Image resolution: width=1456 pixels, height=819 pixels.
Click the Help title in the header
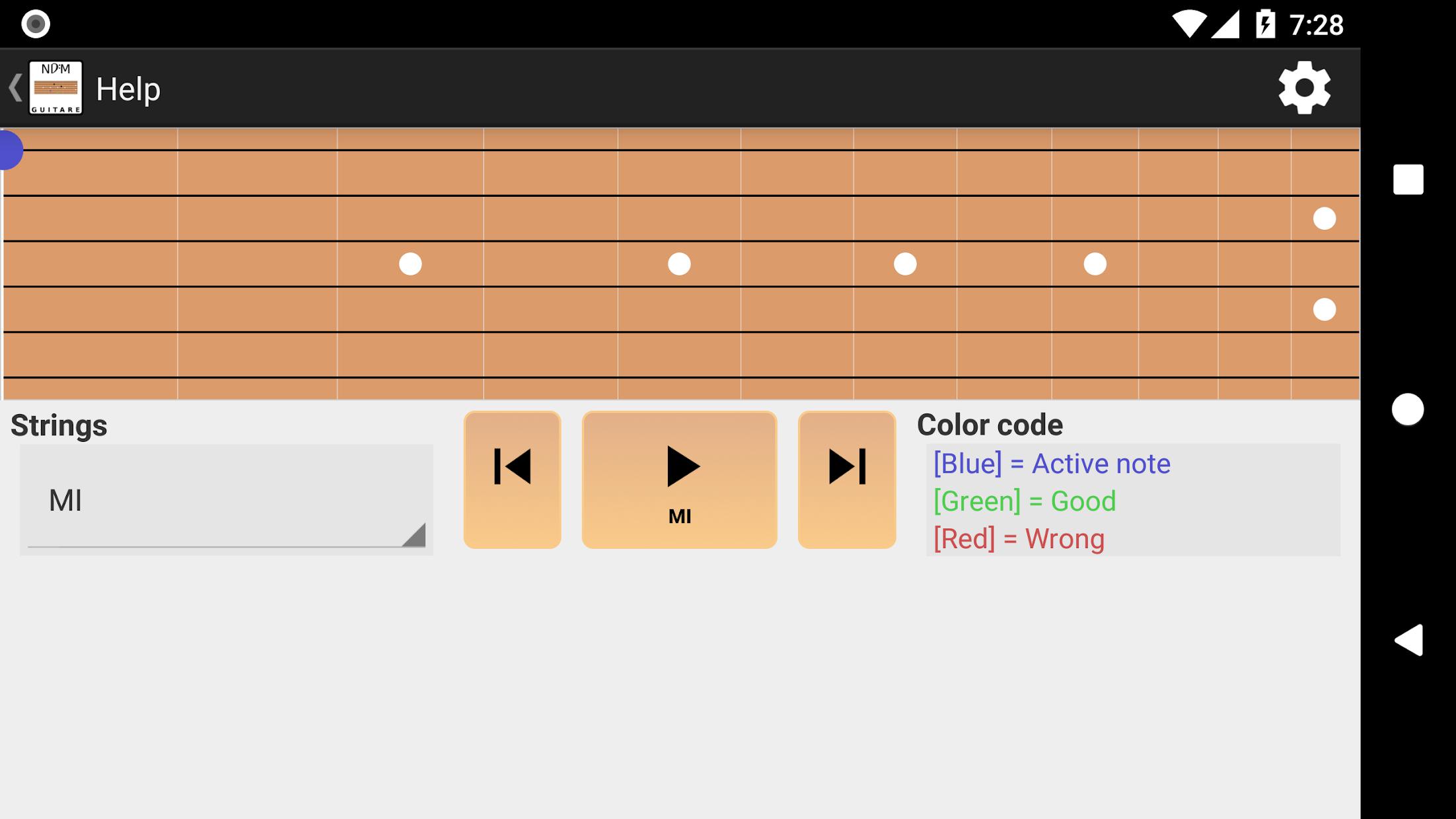(128, 89)
